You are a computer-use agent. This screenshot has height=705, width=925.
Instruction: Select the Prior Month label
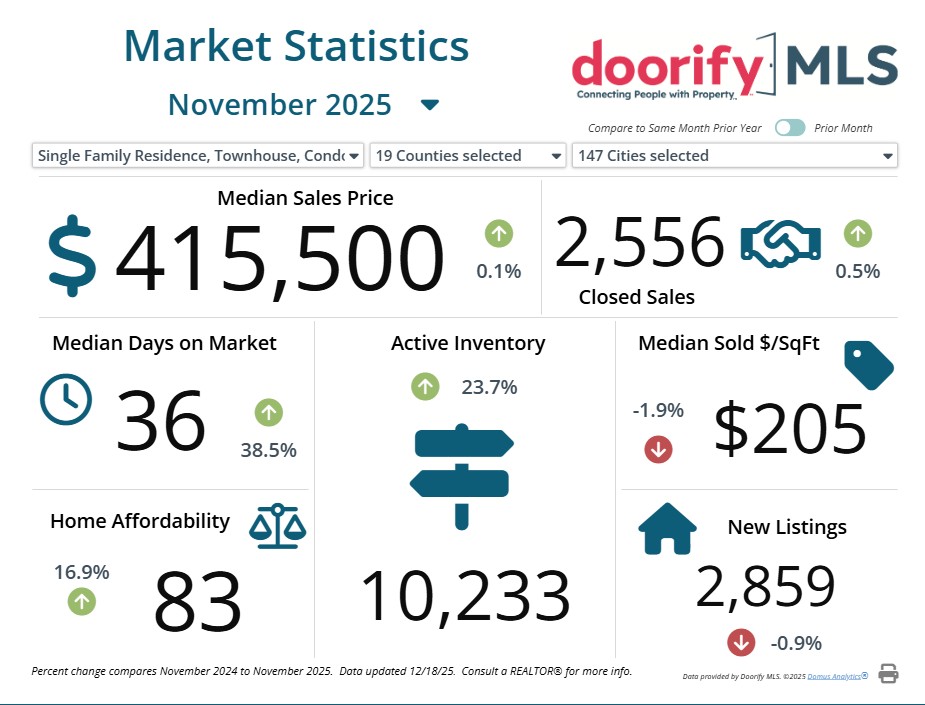click(x=843, y=128)
